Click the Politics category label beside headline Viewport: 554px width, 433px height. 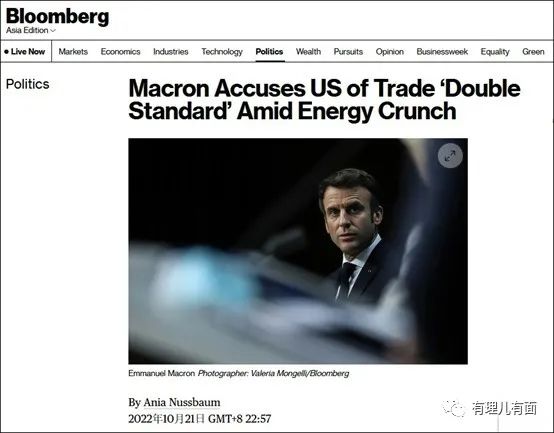pos(28,84)
